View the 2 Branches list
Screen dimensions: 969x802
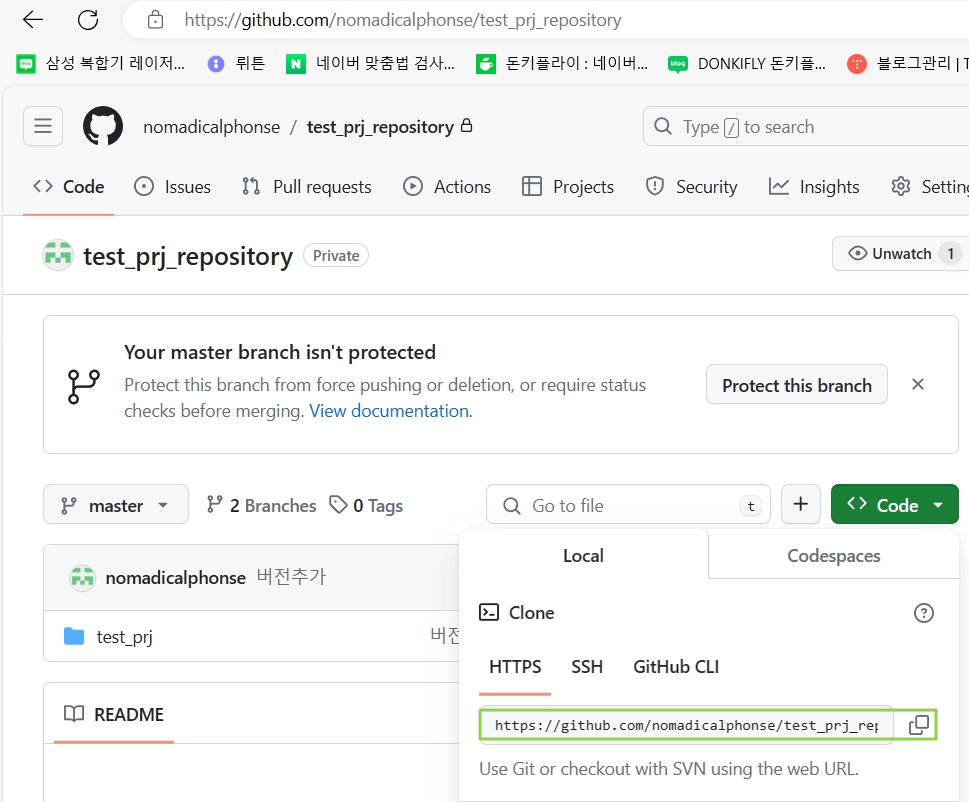(261, 505)
